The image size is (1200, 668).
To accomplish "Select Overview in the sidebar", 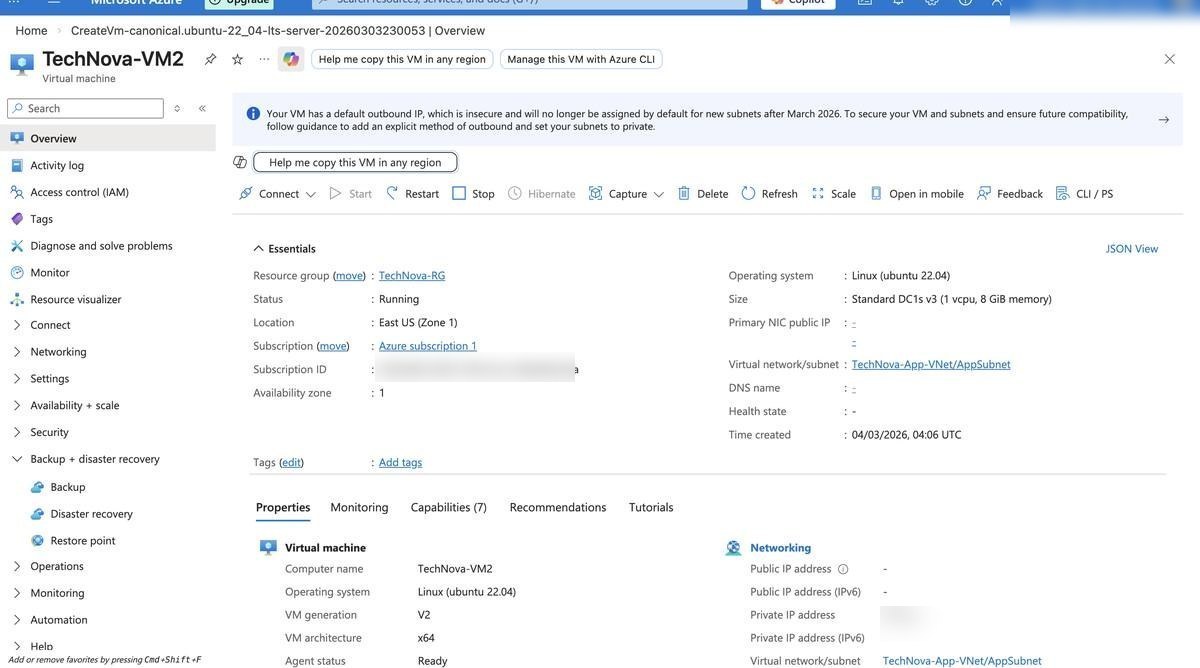I will click(108, 138).
